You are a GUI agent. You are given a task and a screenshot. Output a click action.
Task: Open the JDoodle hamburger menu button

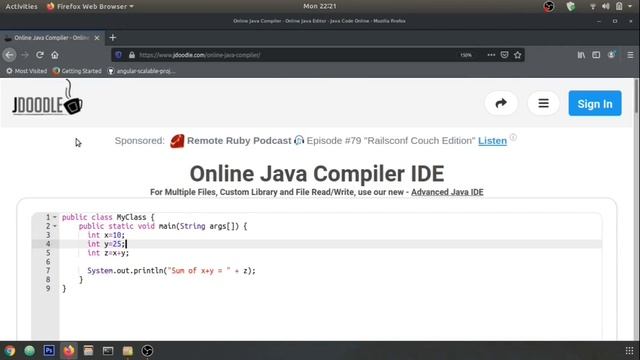point(543,103)
